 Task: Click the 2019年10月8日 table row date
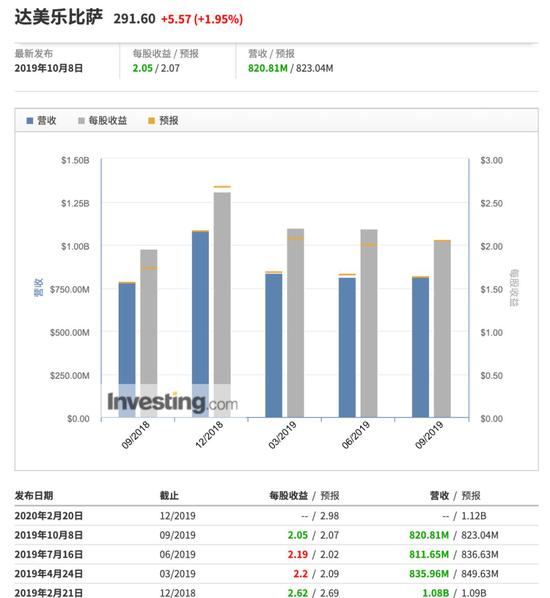[48, 535]
